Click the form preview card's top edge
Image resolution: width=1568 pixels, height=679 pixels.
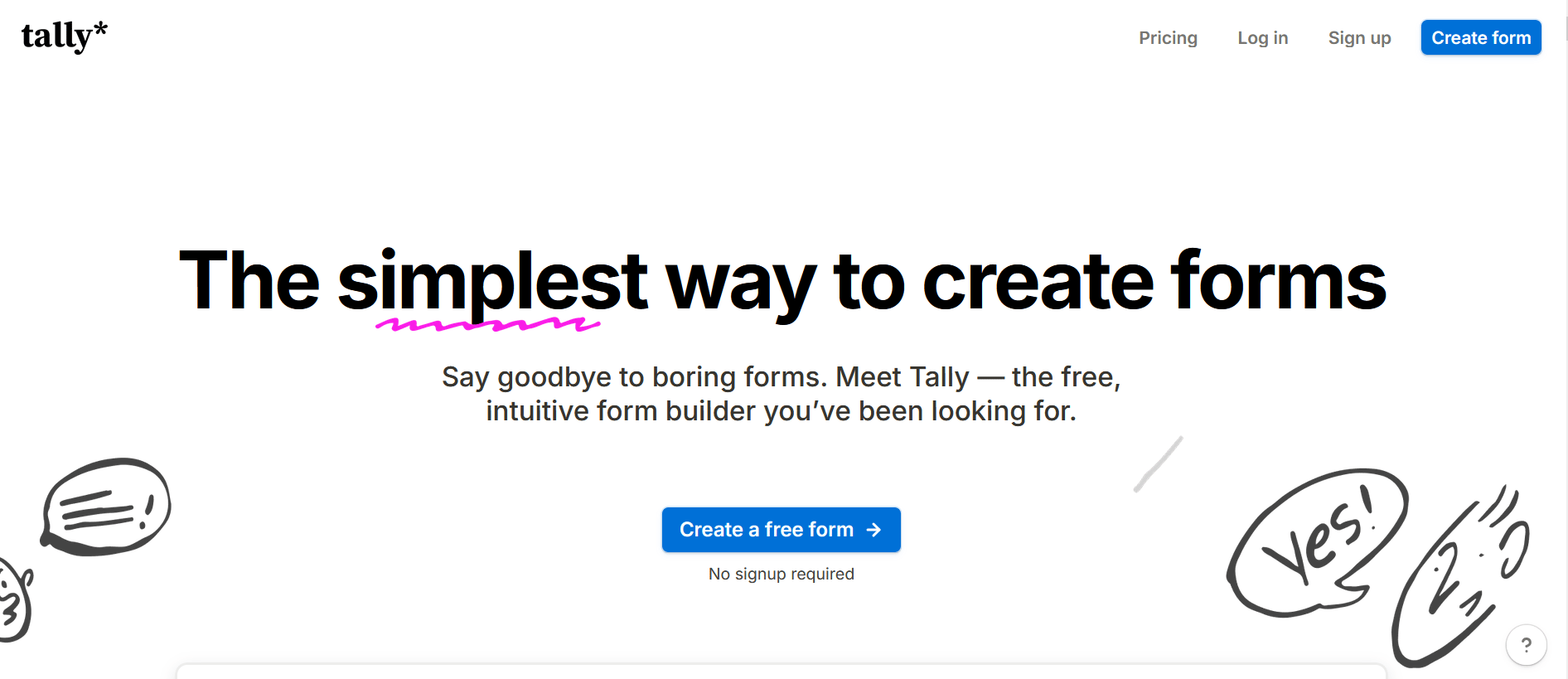coord(781,666)
